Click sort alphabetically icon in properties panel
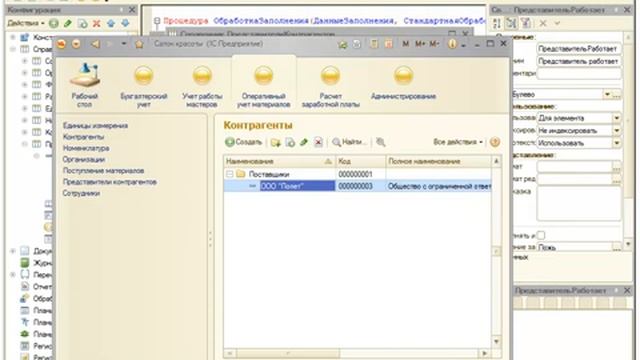The height and width of the screenshot is (360, 640). click(497, 23)
